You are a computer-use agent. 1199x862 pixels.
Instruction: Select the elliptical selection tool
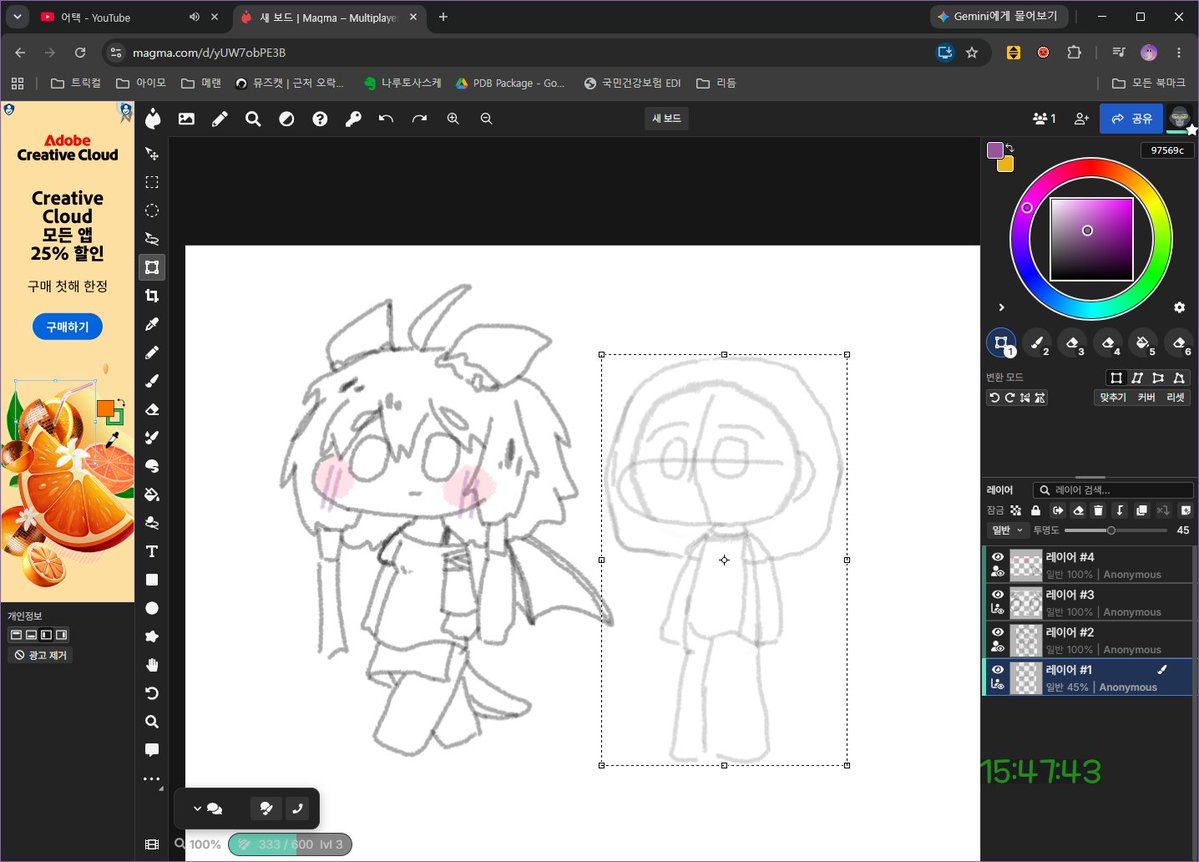[152, 210]
